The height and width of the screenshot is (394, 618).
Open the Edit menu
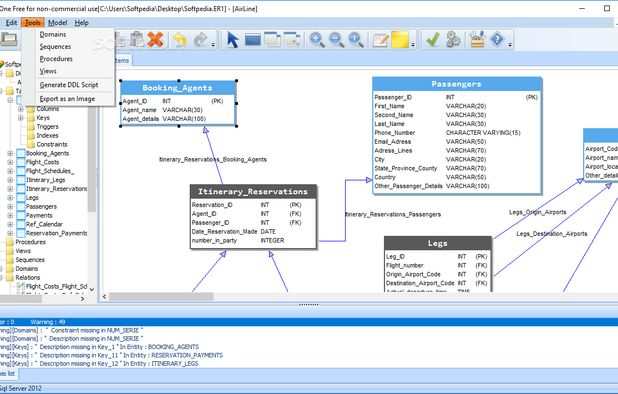tap(11, 23)
